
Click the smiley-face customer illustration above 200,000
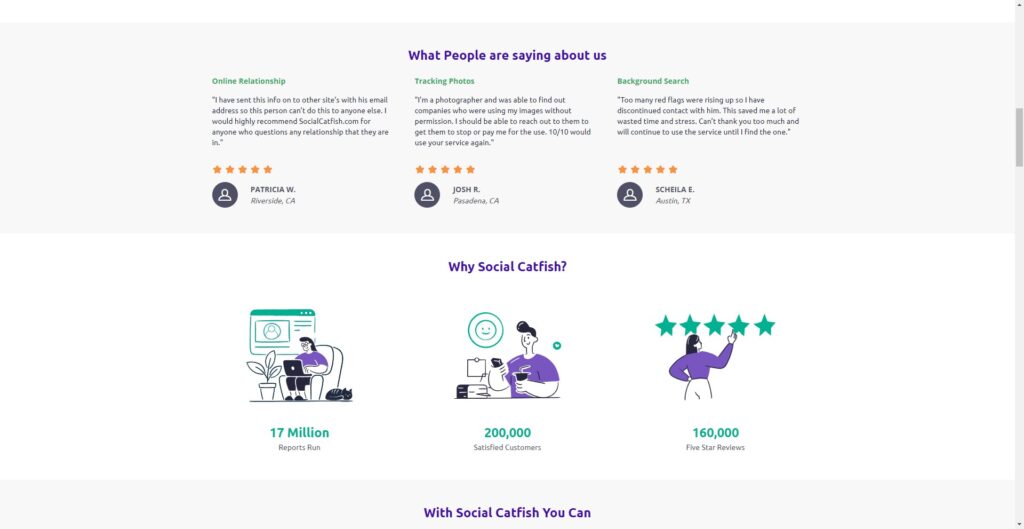pyautogui.click(x=507, y=357)
